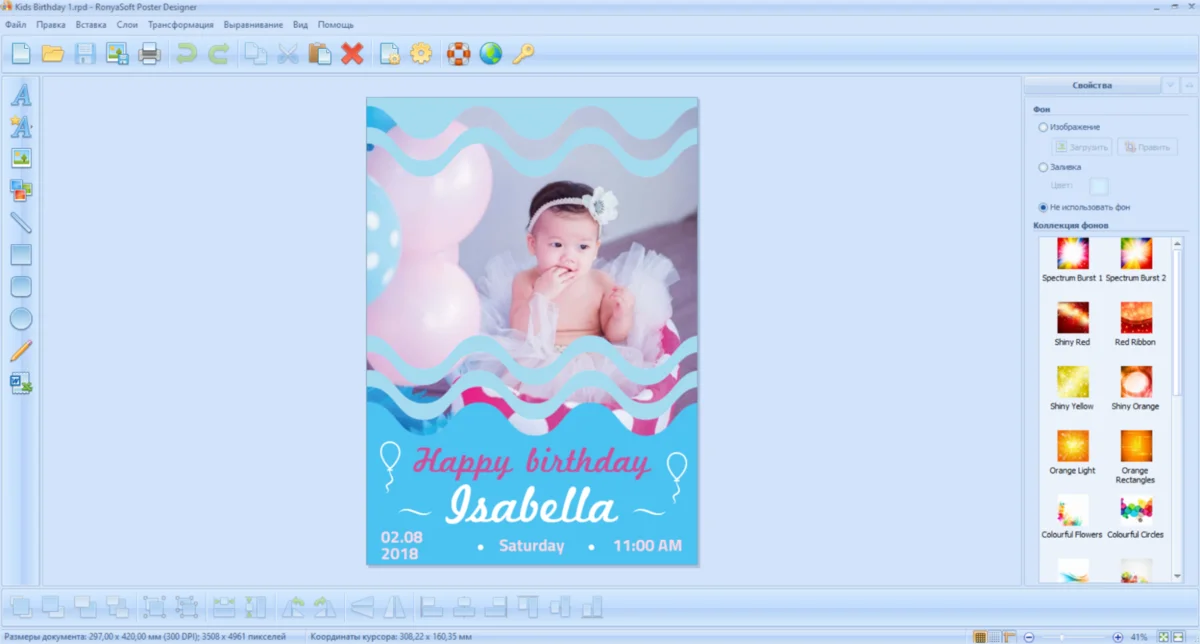Image resolution: width=1200 pixels, height=644 pixels.
Task: Open the Выравнивание menu
Action: click(x=253, y=24)
